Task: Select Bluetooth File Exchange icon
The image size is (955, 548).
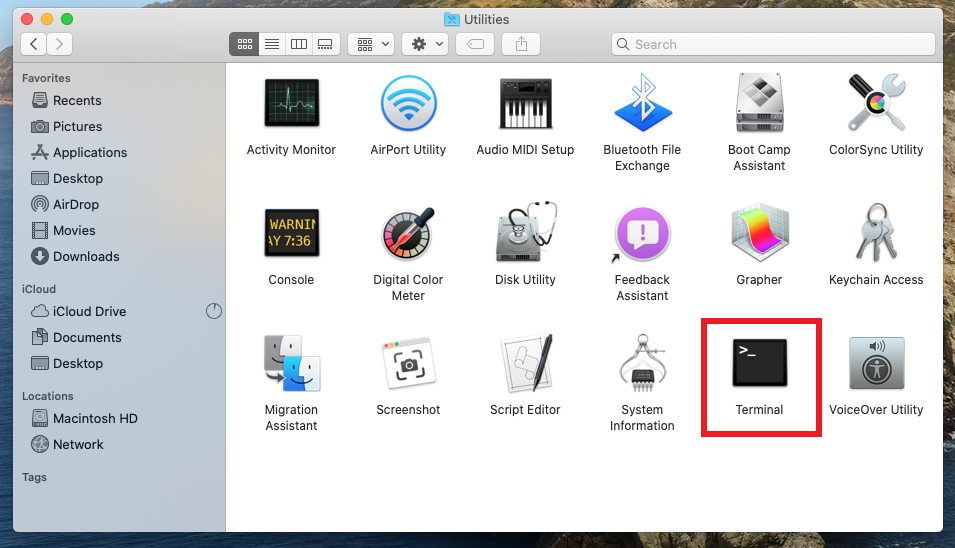Action: point(643,103)
